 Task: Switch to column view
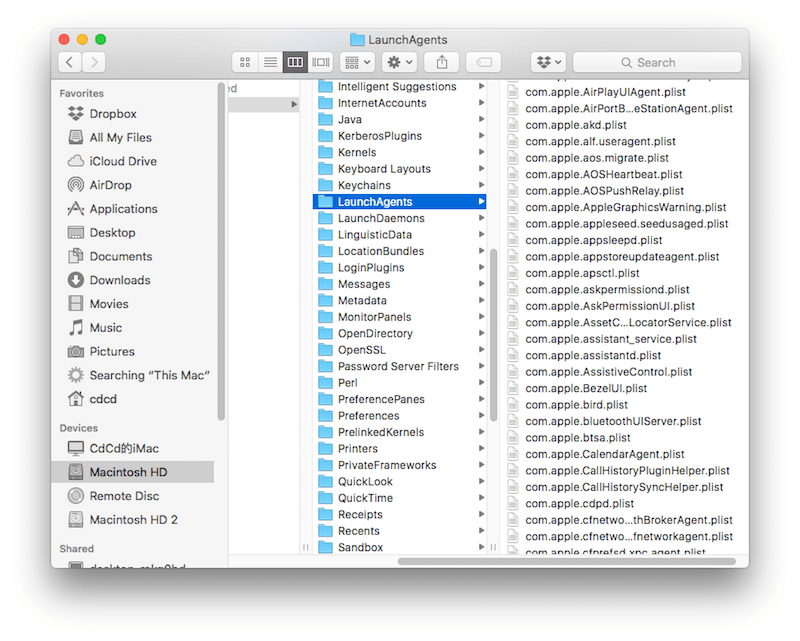pyautogui.click(x=295, y=62)
